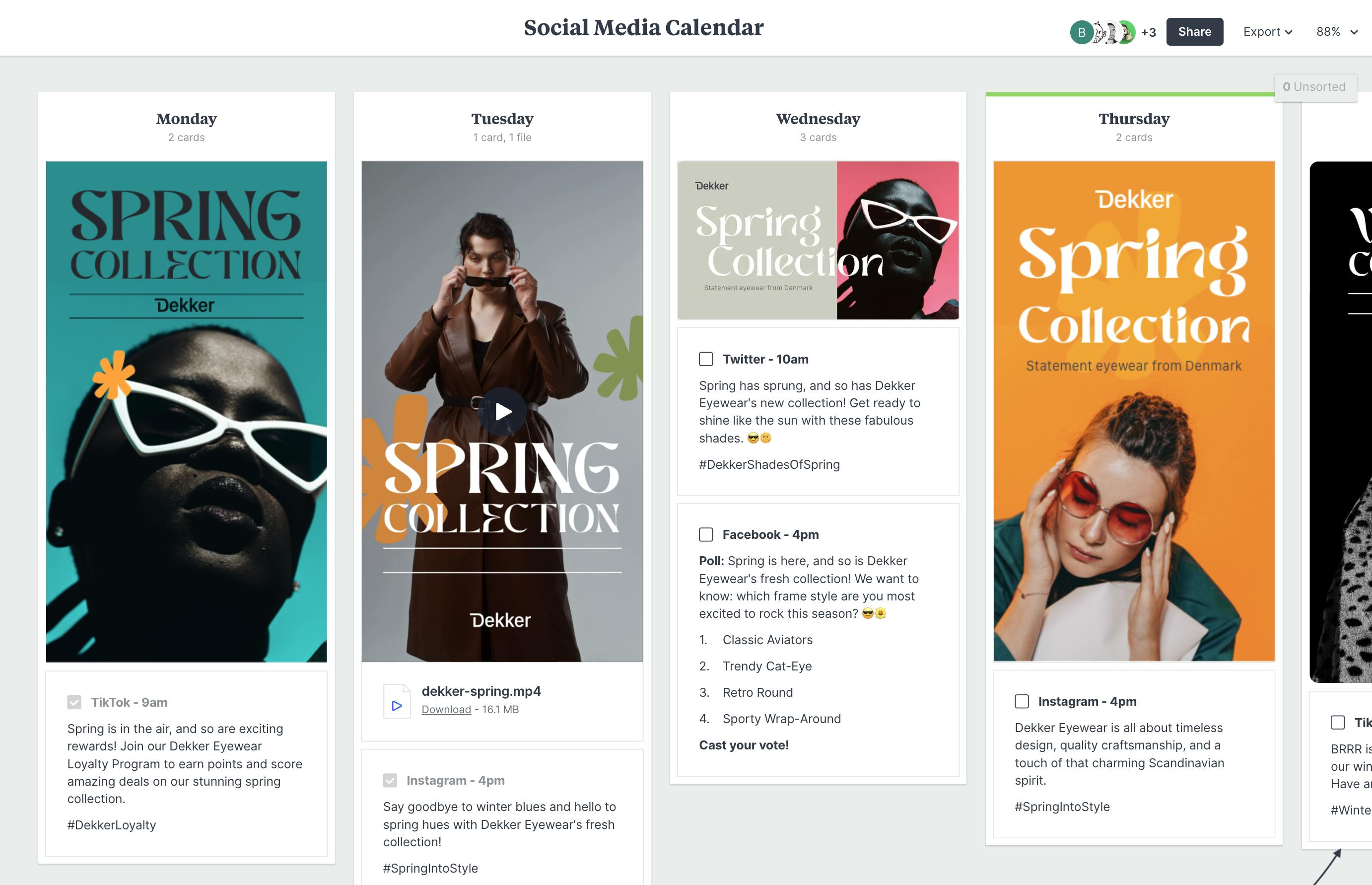Play the dekker-spring video in Tuesday column
Screen dimensions: 1372x885
point(503,411)
